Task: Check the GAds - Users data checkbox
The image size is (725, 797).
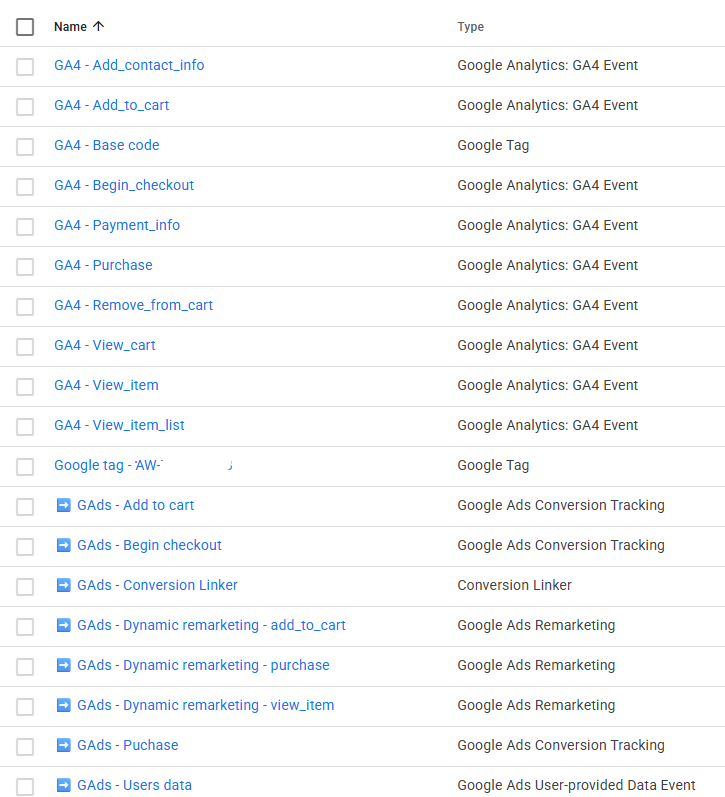Action: [25, 787]
